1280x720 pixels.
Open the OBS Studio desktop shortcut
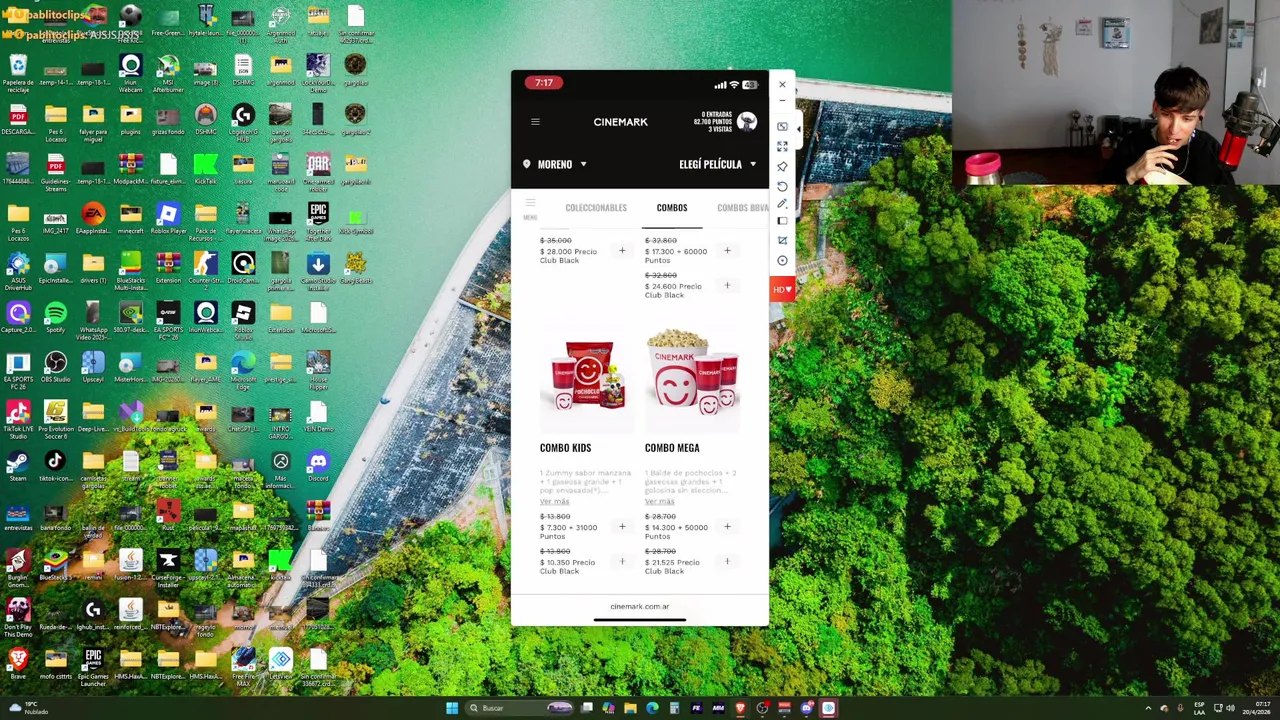[x=55, y=366]
